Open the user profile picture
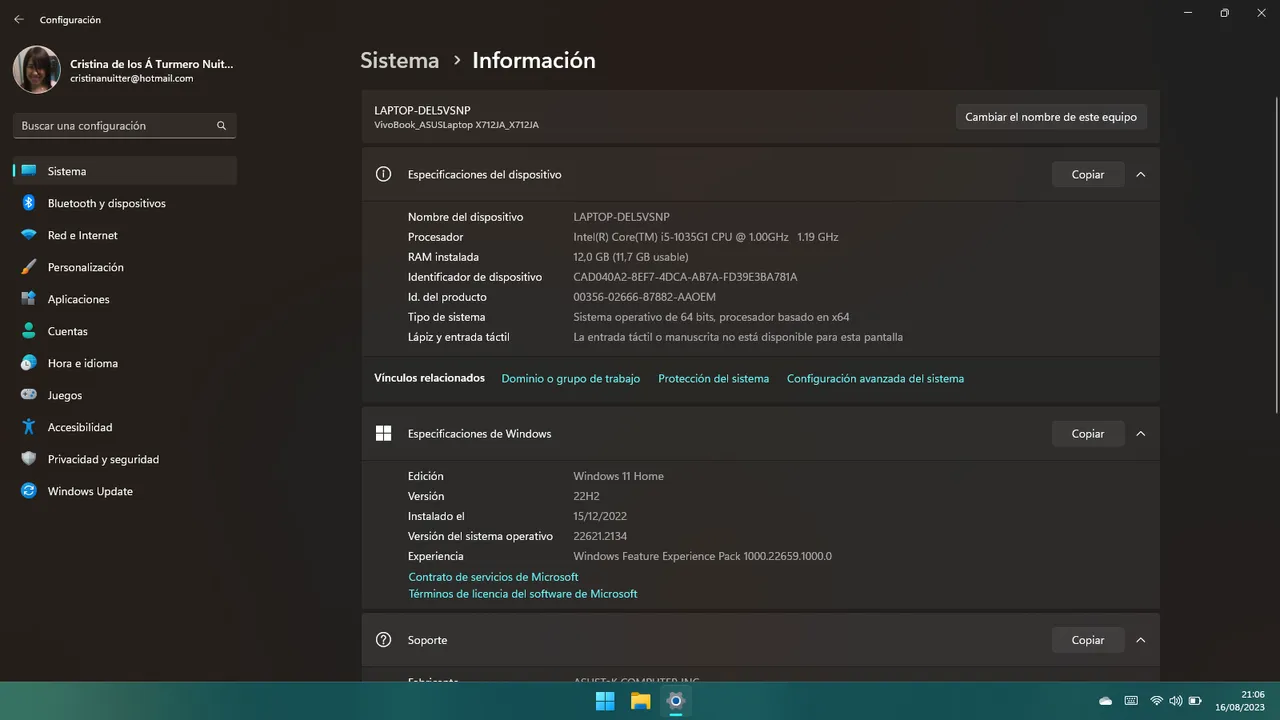This screenshot has height=720, width=1280. (x=36, y=70)
